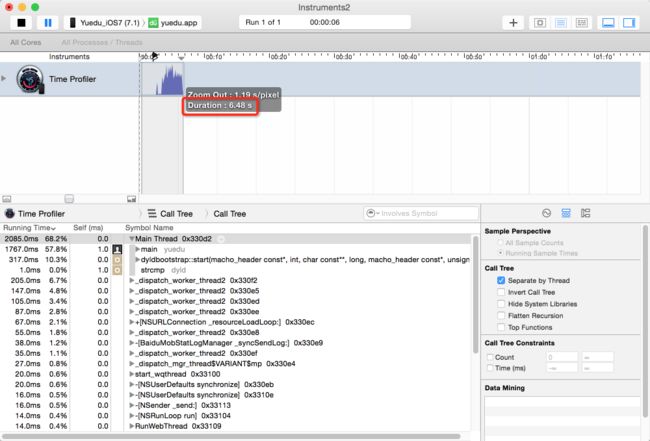Click the inspector panel vertical scrollbar
The image size is (650, 441).
(x=645, y=321)
